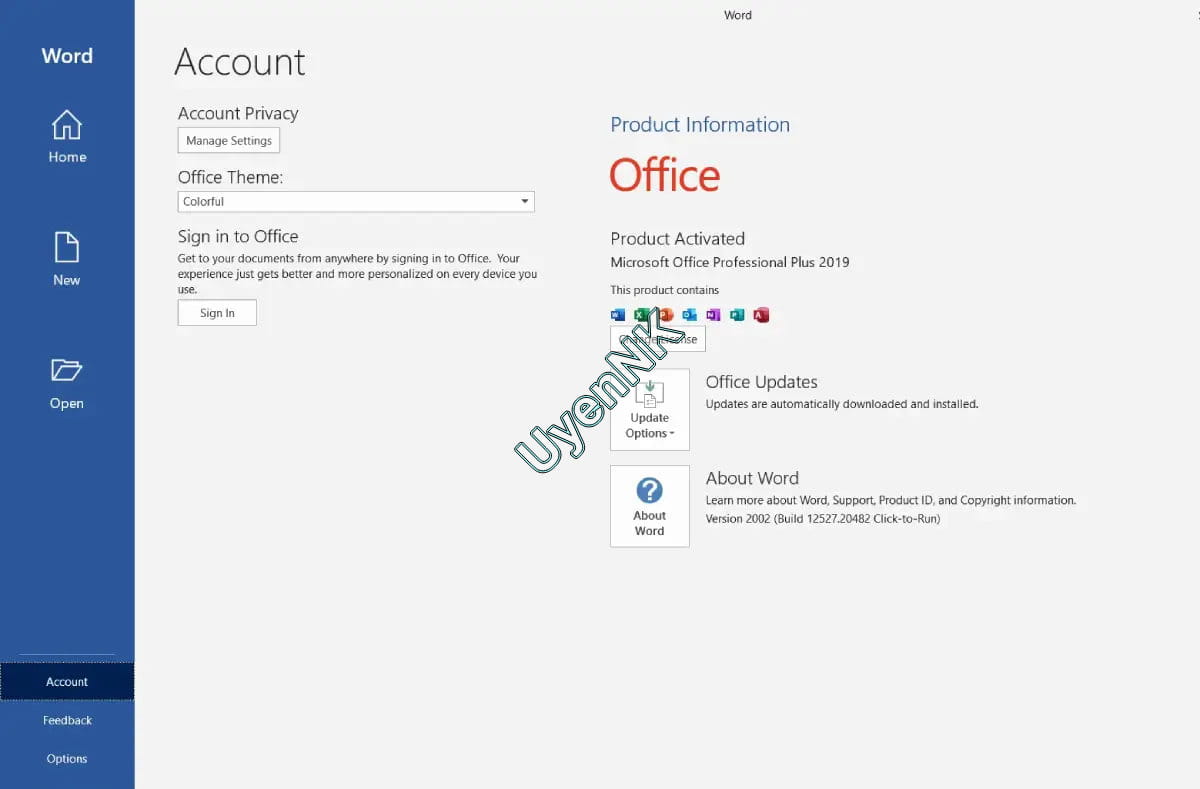1200x789 pixels.
Task: Click the Product Information heading
Action: point(700,125)
